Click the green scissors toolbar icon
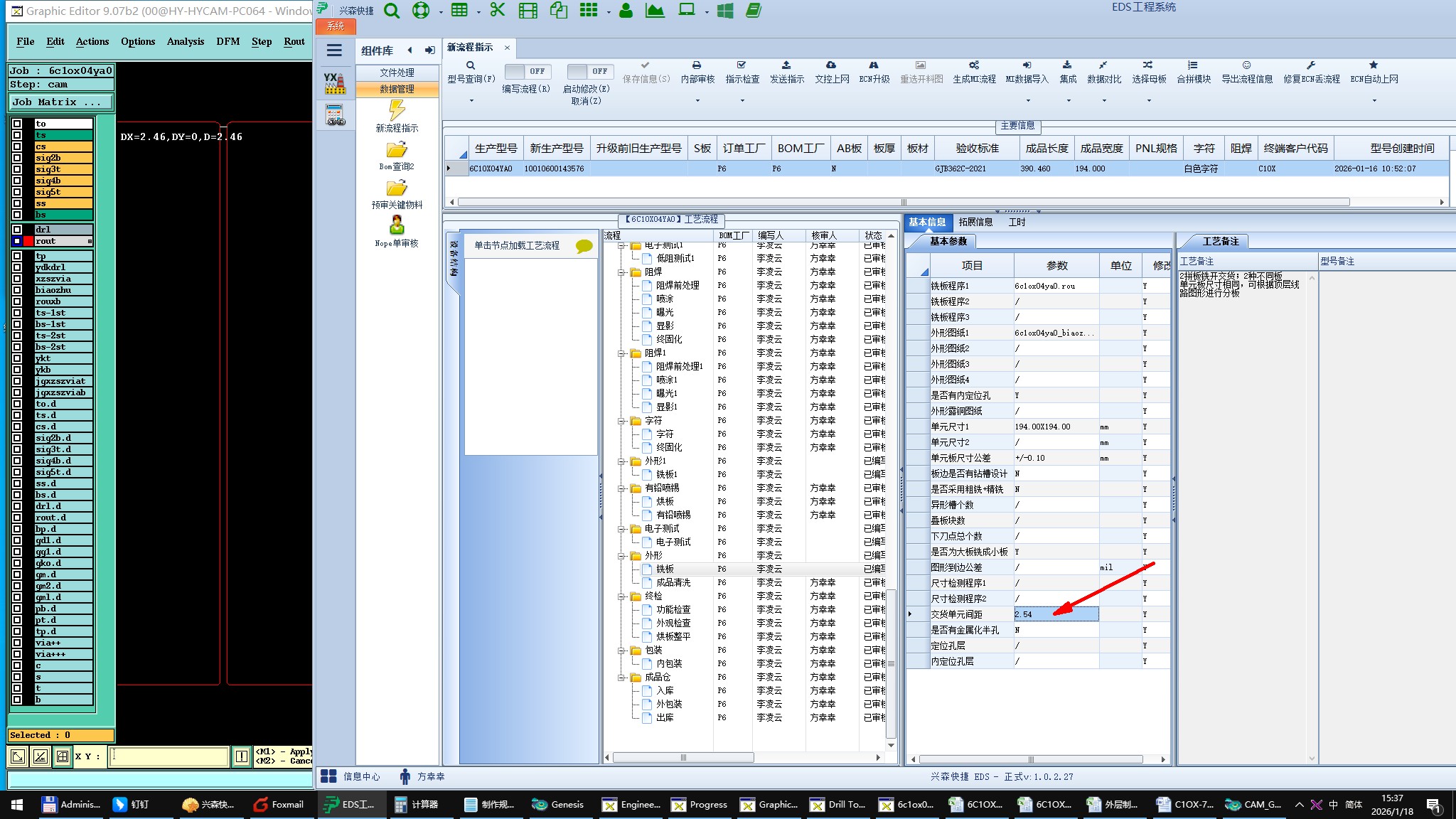The height and width of the screenshot is (819, 1456). tap(497, 10)
